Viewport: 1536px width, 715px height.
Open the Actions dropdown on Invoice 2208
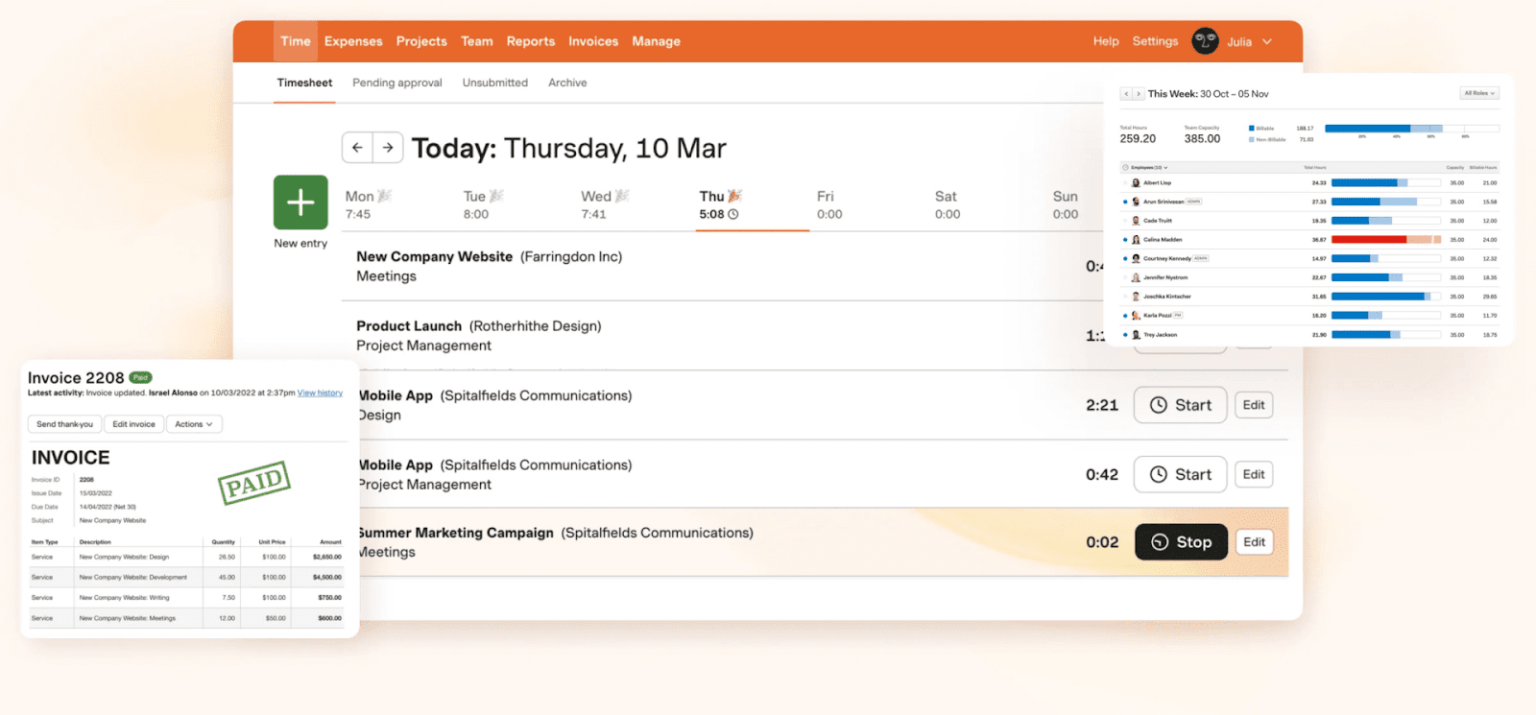pos(194,423)
